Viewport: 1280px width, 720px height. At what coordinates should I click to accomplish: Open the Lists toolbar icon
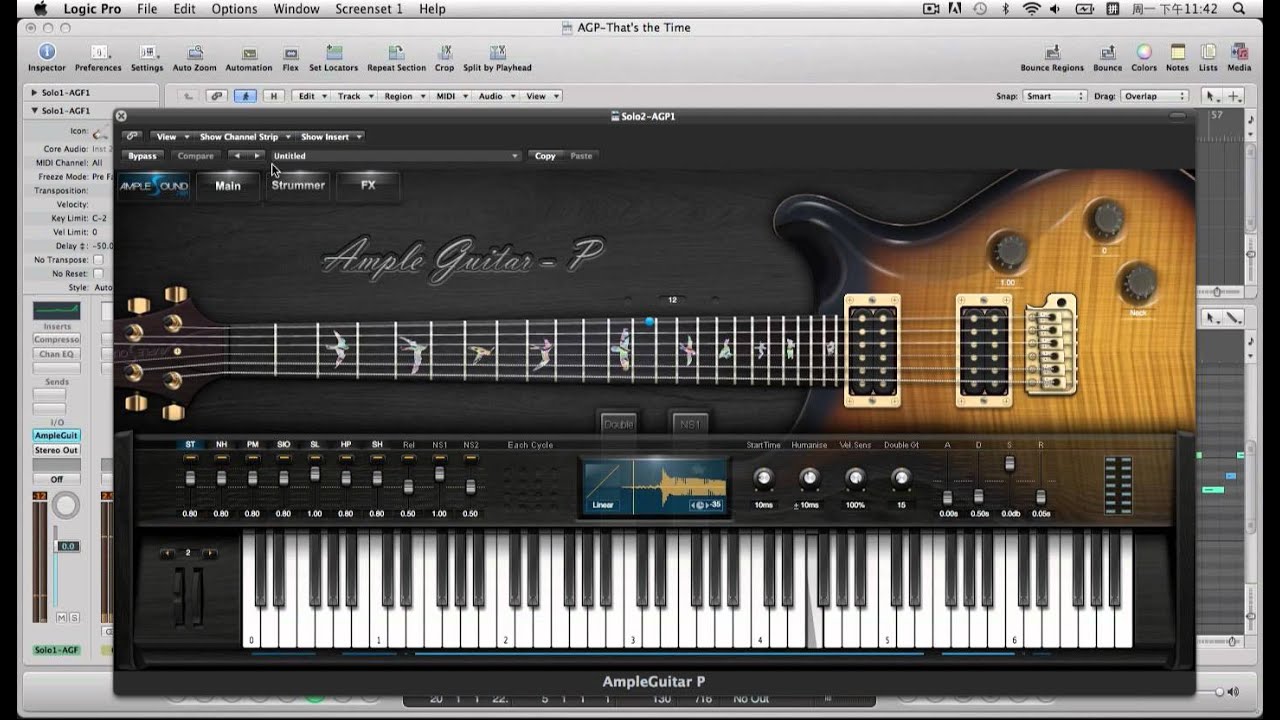1208,58
